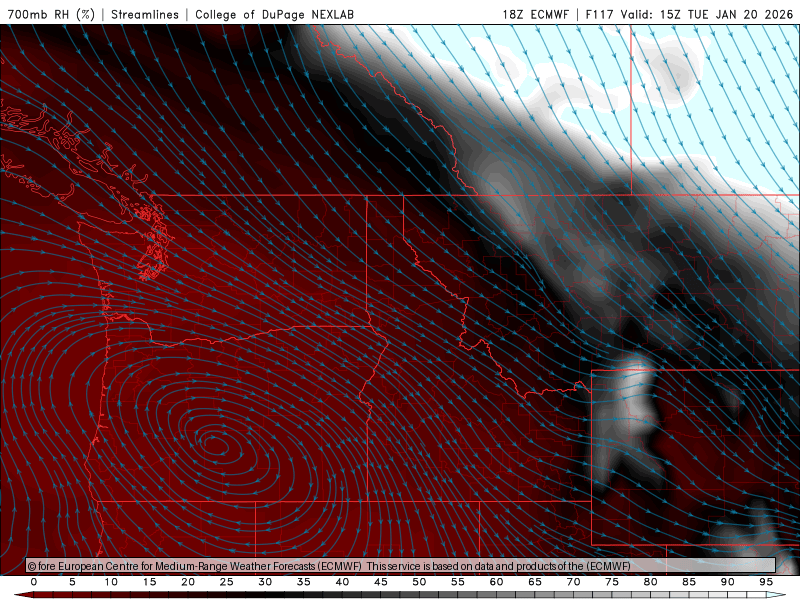Click the "25" value on the color scale

tap(227, 582)
